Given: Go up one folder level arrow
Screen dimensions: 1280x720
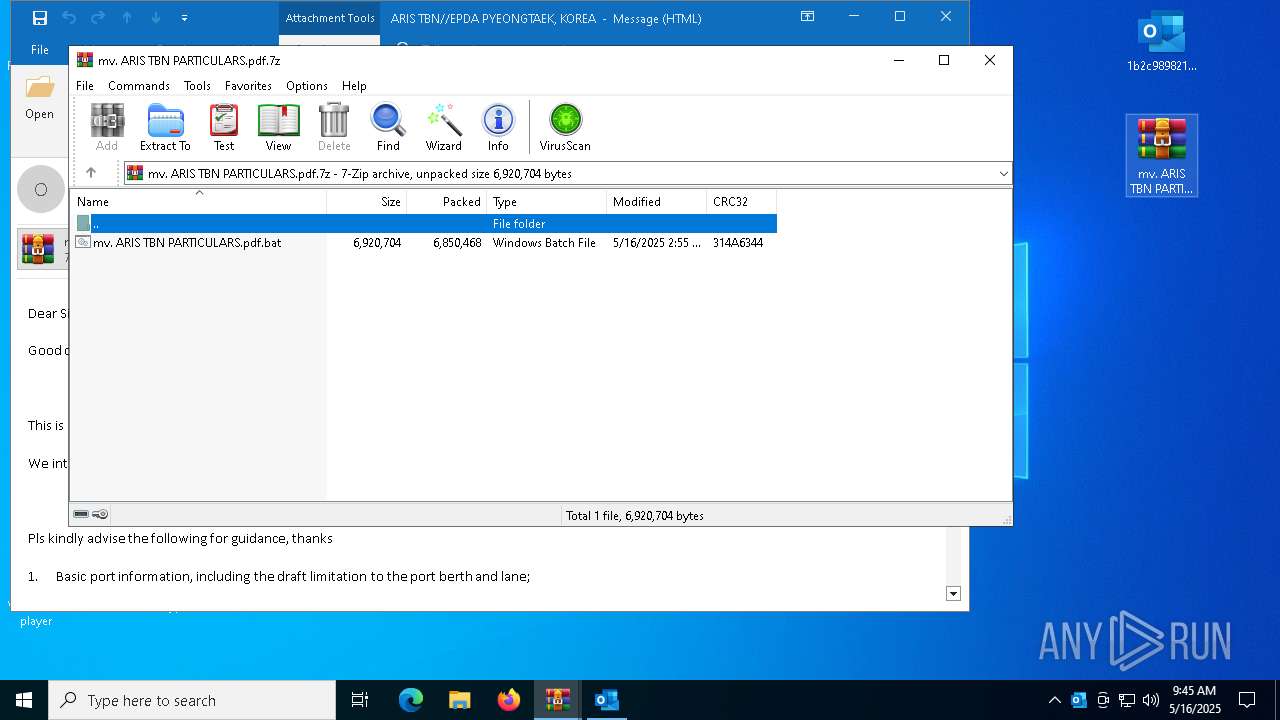Looking at the screenshot, I should tap(91, 173).
